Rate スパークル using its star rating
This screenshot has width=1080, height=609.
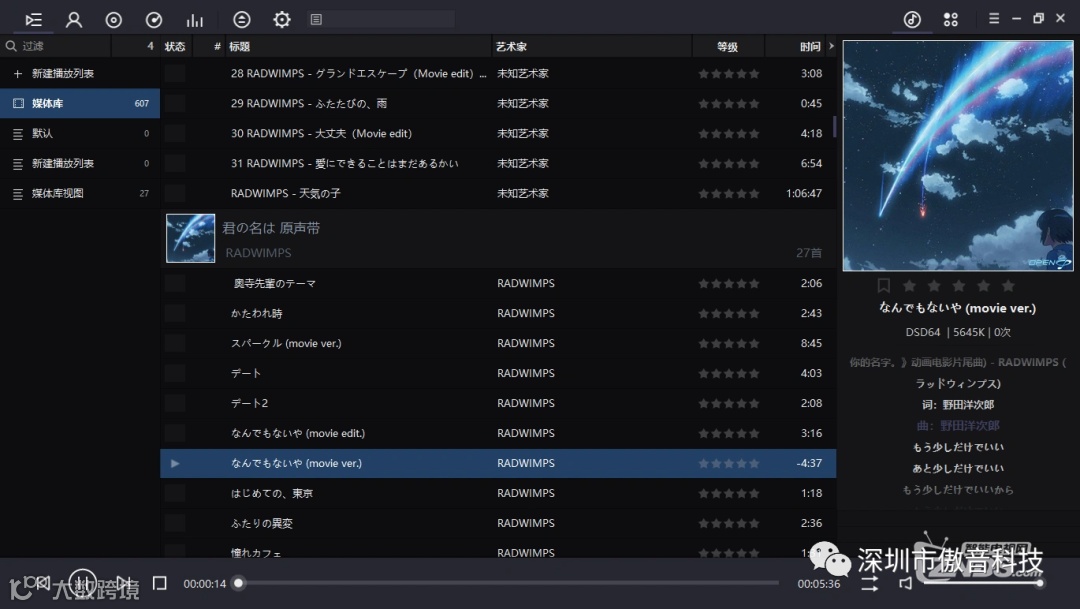[x=729, y=343]
